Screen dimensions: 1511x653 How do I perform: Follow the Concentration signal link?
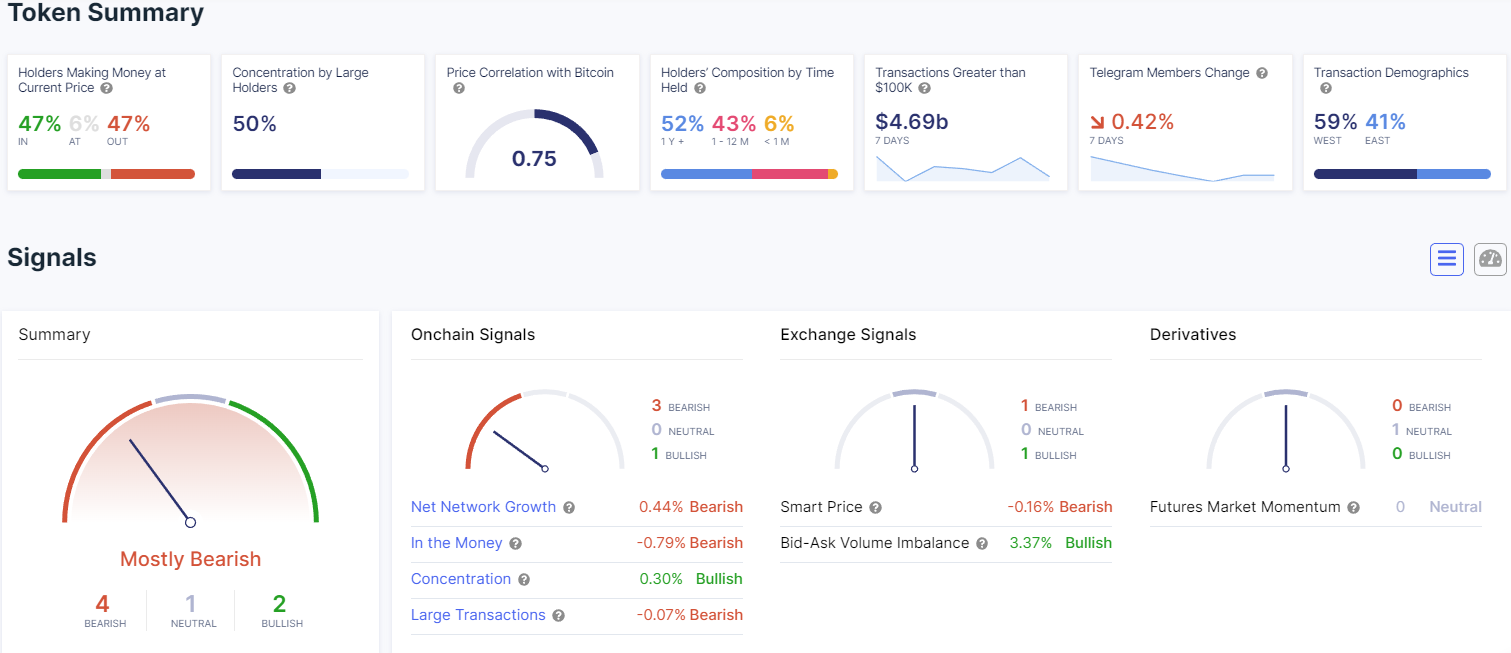click(461, 579)
